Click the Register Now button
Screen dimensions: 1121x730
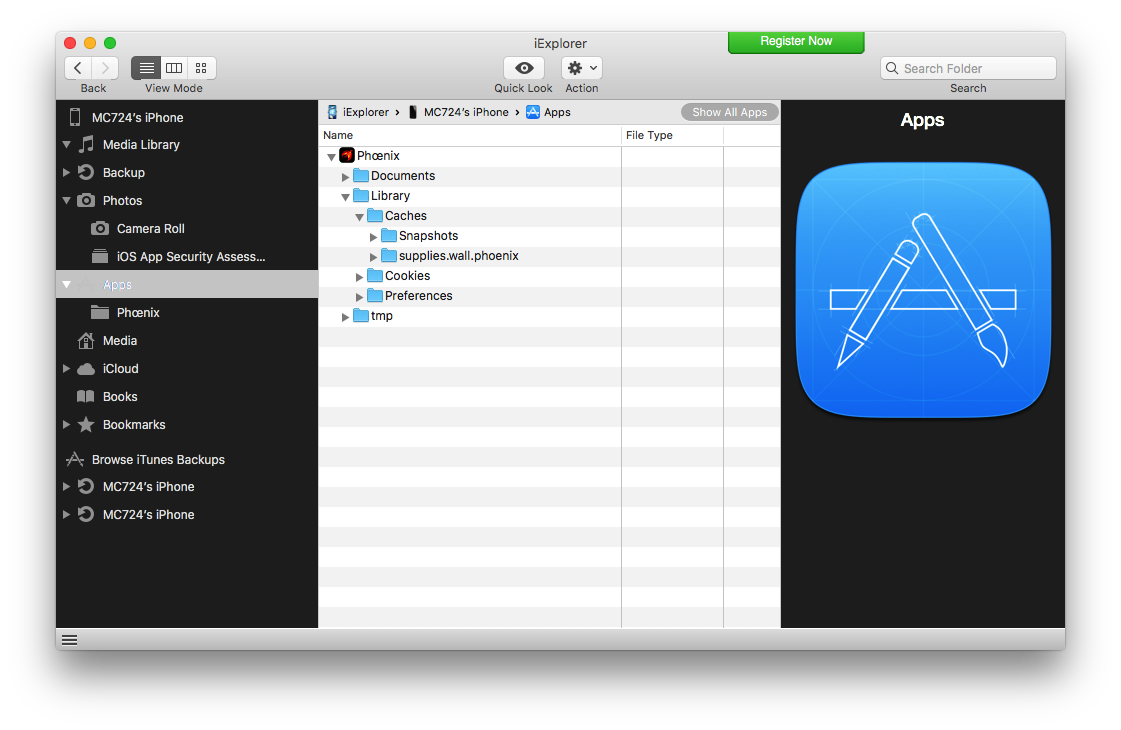point(795,41)
